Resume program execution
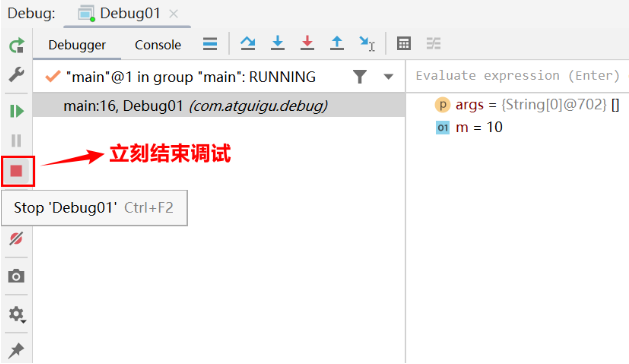The image size is (629, 364). (x=16, y=111)
